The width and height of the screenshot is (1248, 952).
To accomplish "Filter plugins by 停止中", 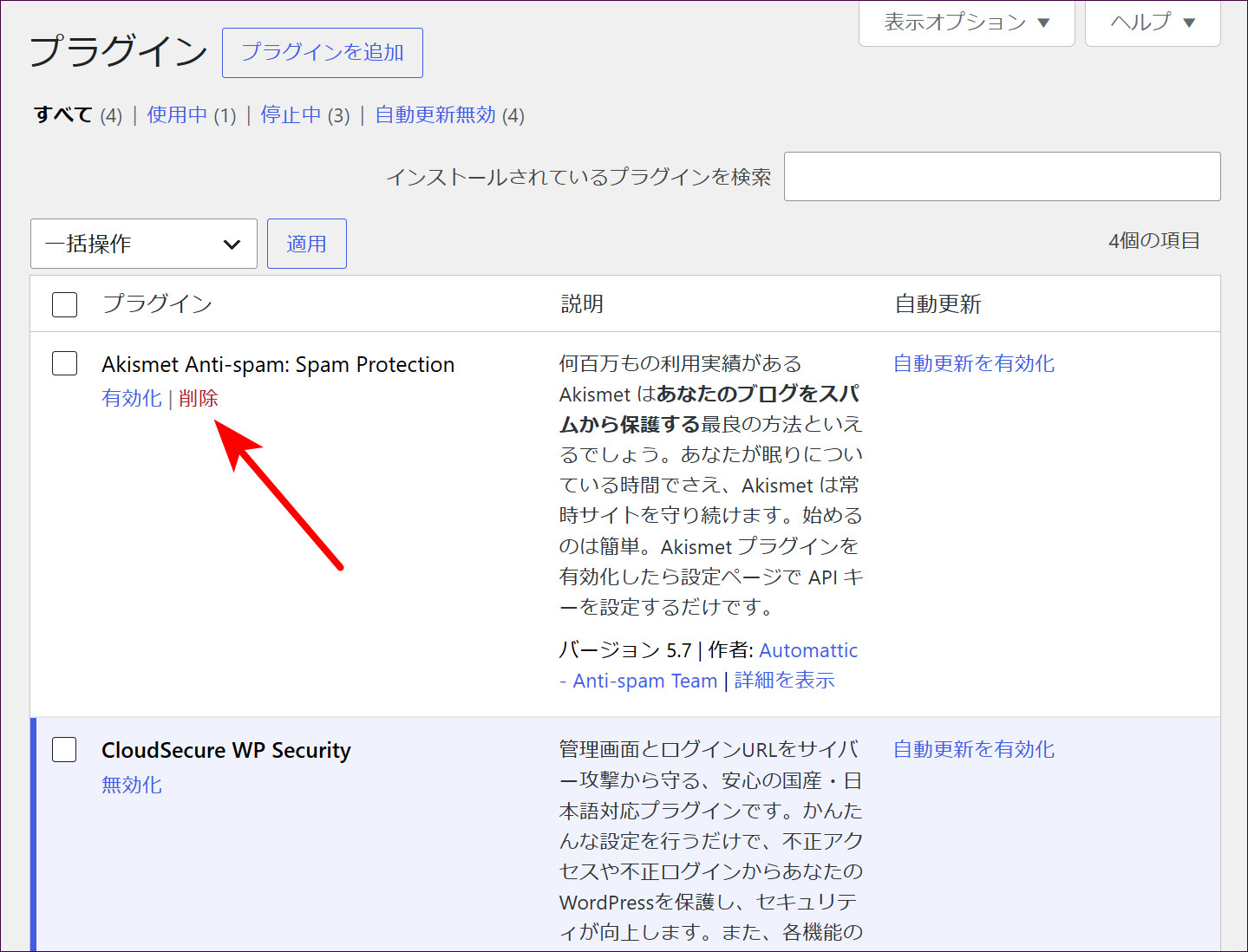I will [x=291, y=114].
